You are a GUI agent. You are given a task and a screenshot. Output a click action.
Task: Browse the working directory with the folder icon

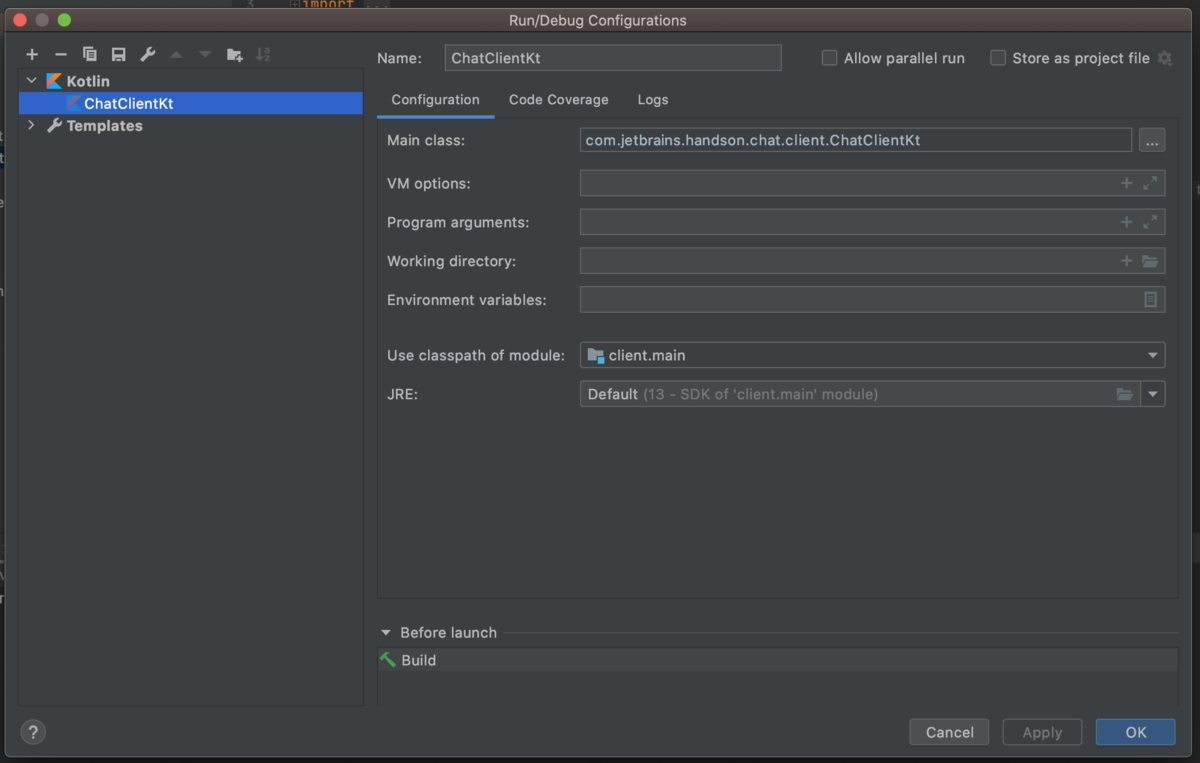[1150, 261]
